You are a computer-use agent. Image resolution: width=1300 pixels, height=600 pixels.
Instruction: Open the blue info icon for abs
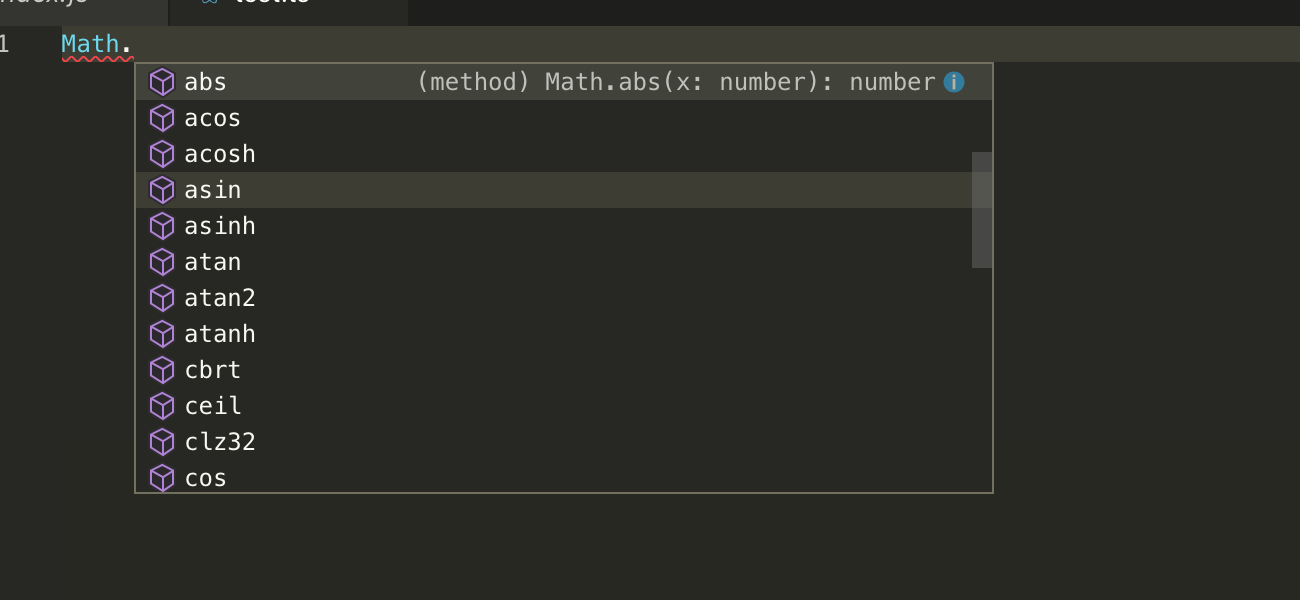[x=954, y=82]
